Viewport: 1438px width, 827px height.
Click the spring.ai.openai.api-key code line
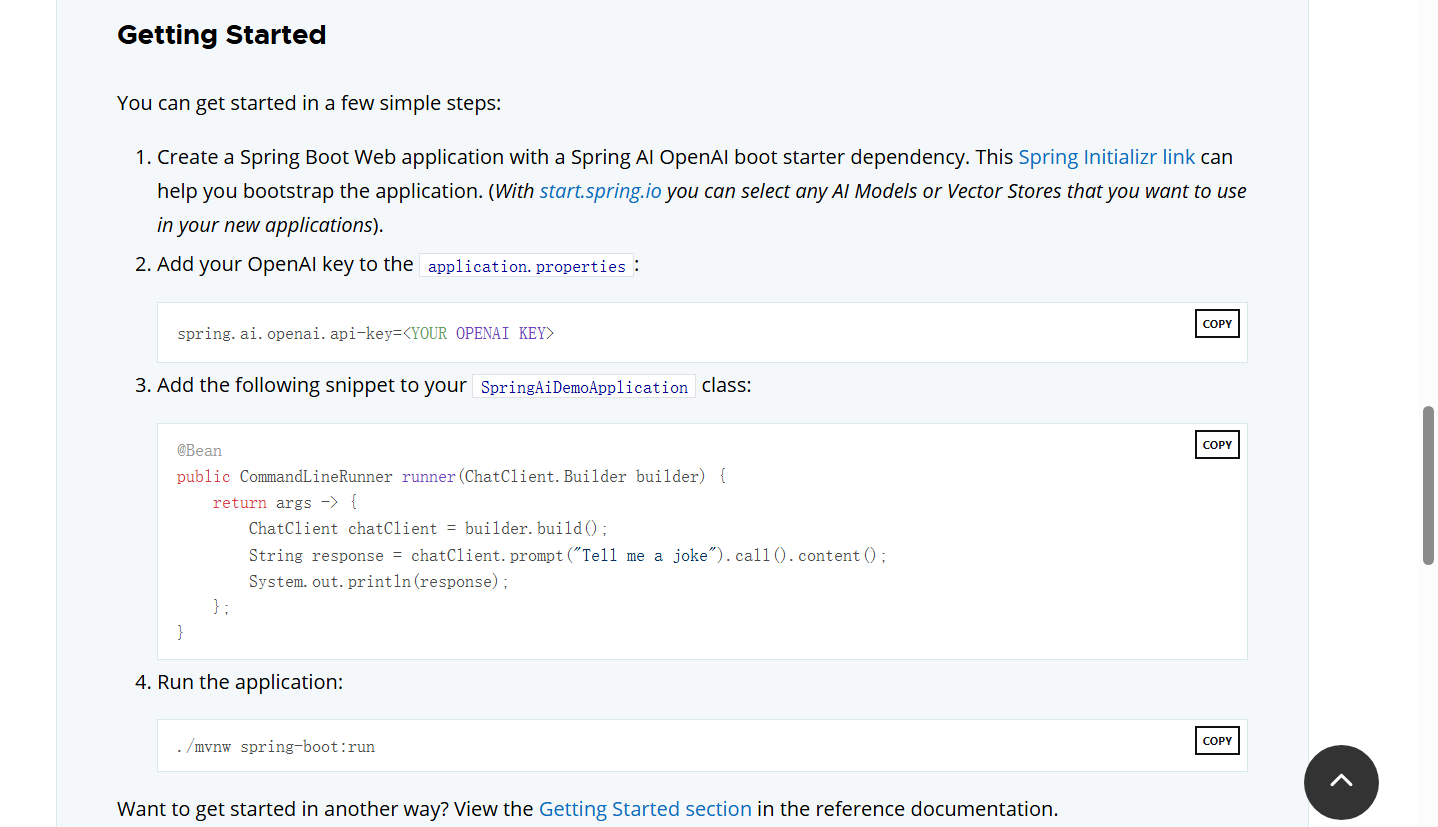coord(366,334)
